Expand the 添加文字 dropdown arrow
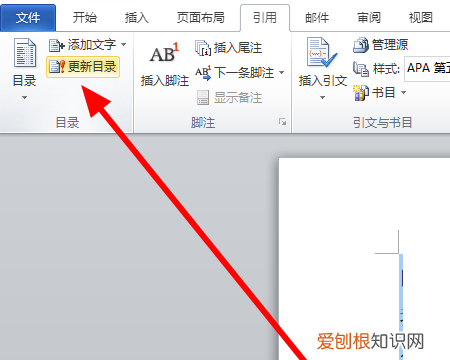The image size is (450, 360). pyautogui.click(x=124, y=44)
